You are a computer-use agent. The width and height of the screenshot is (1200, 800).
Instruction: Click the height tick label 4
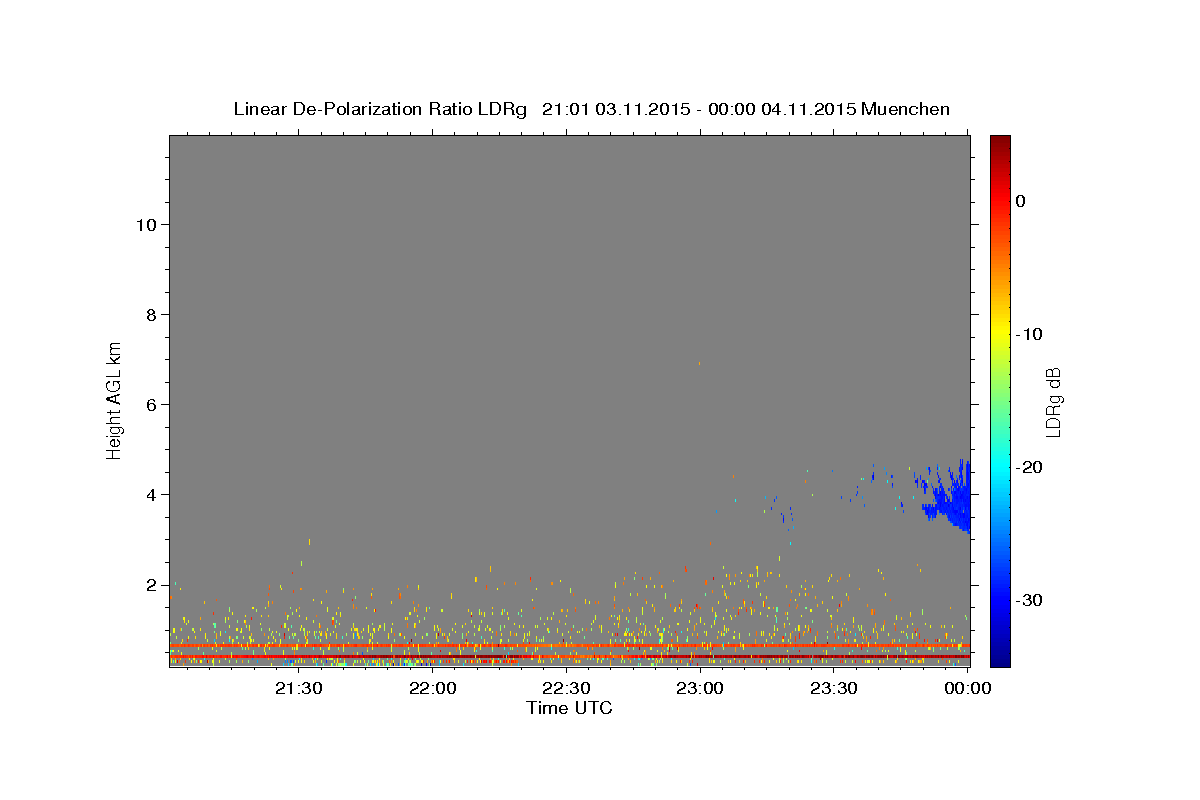(x=151, y=494)
